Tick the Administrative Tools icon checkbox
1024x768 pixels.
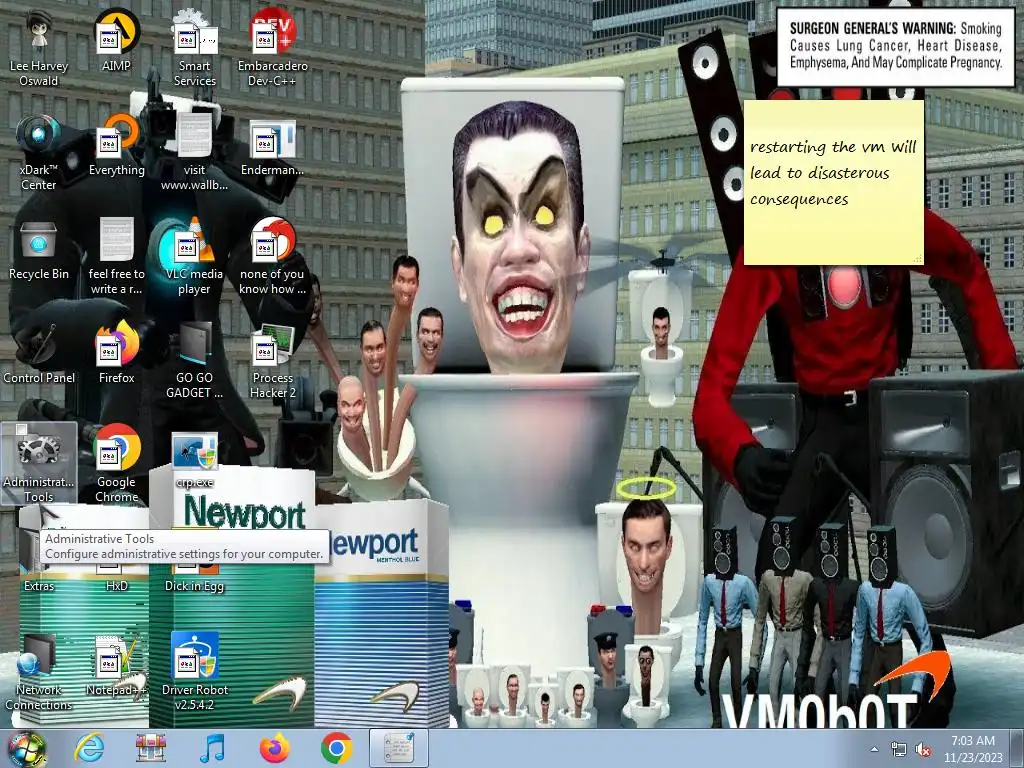coord(22,429)
